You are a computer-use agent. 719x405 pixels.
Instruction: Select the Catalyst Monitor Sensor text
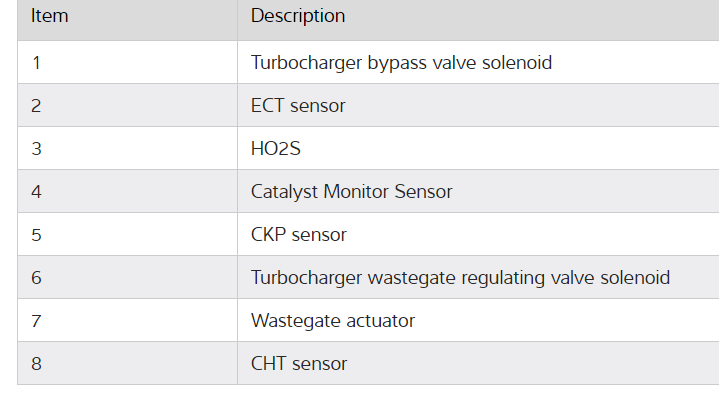point(351,192)
